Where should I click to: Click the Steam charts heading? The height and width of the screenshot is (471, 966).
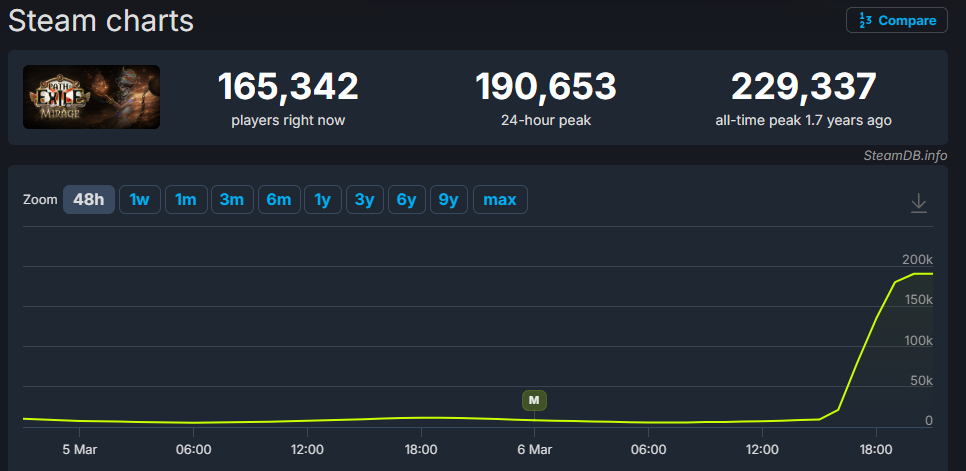click(101, 22)
